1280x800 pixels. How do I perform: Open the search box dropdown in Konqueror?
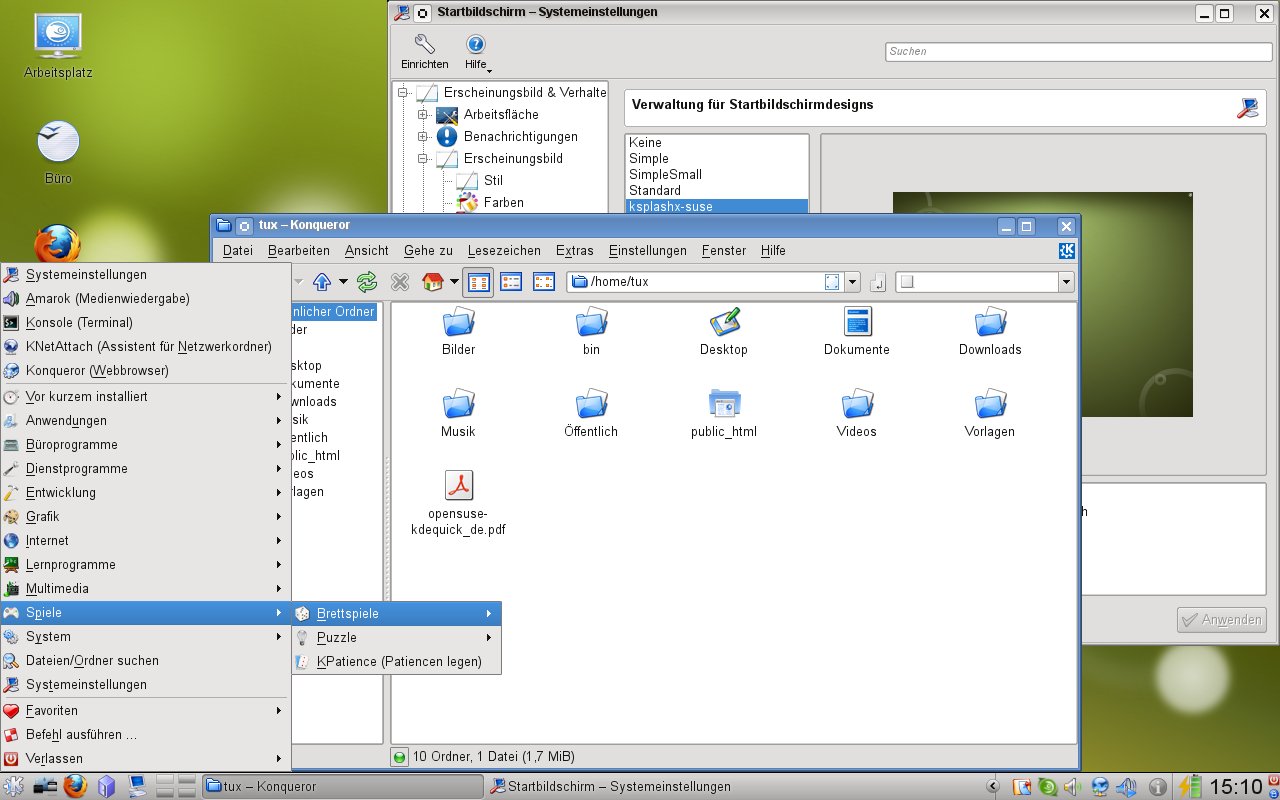tap(1066, 282)
